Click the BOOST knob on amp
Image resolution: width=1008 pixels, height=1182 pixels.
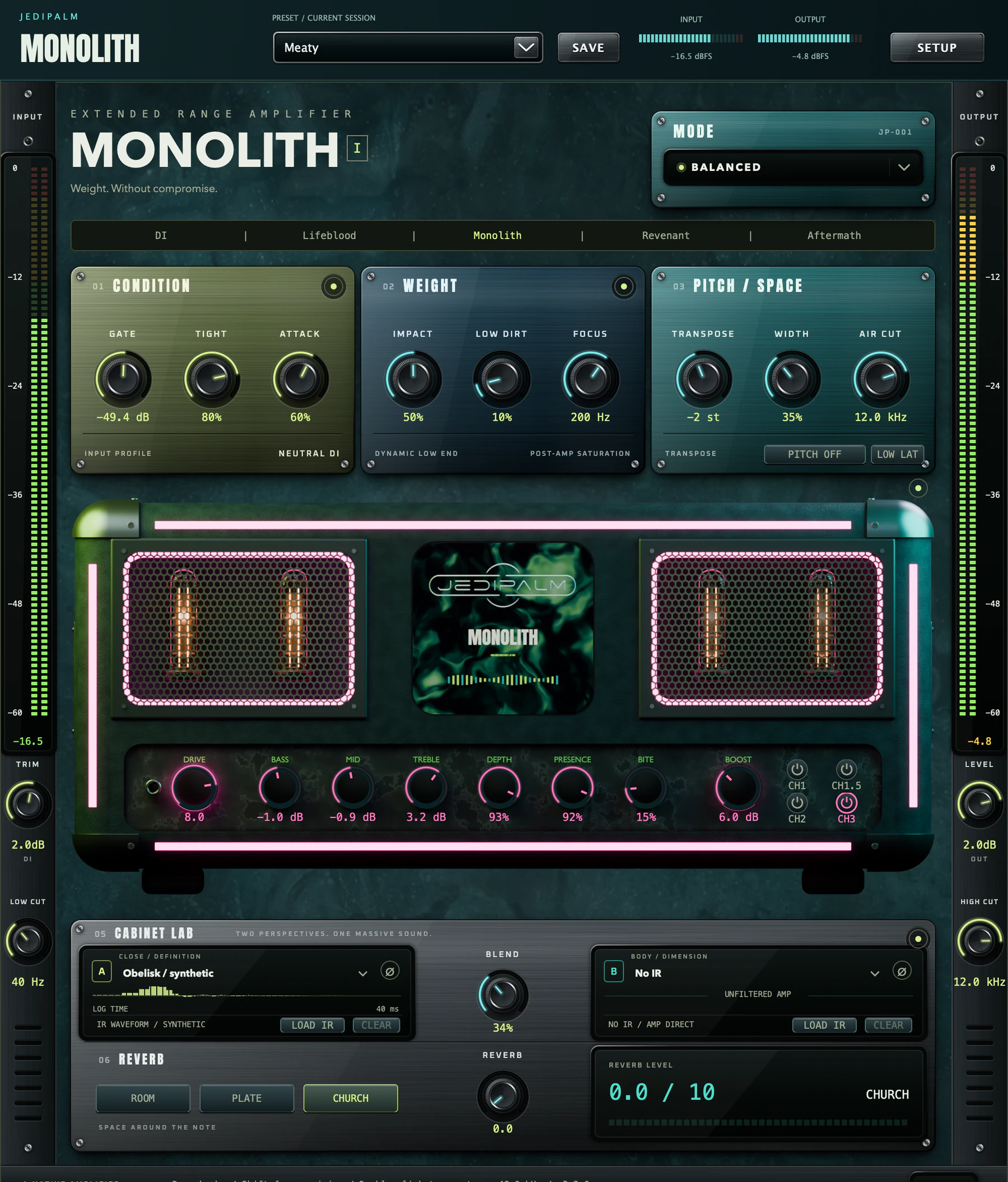pos(738,787)
